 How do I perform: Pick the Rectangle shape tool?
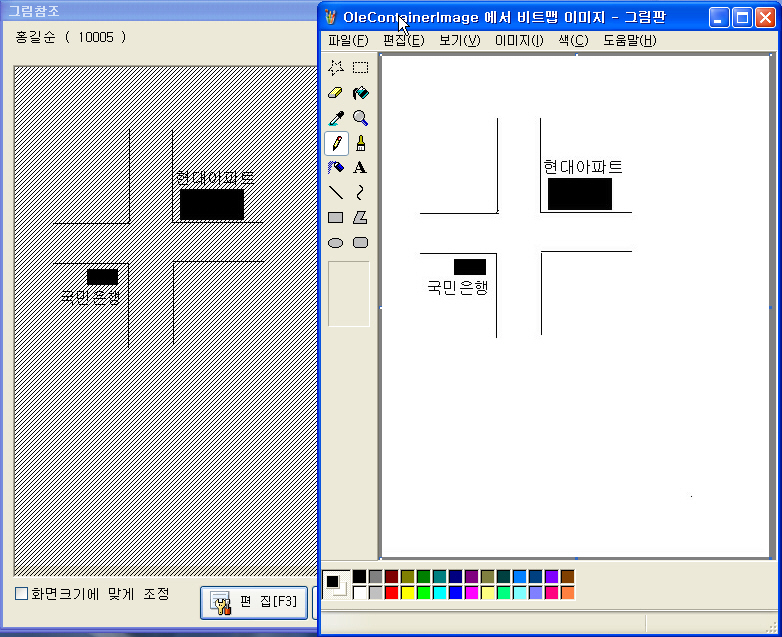[336, 217]
